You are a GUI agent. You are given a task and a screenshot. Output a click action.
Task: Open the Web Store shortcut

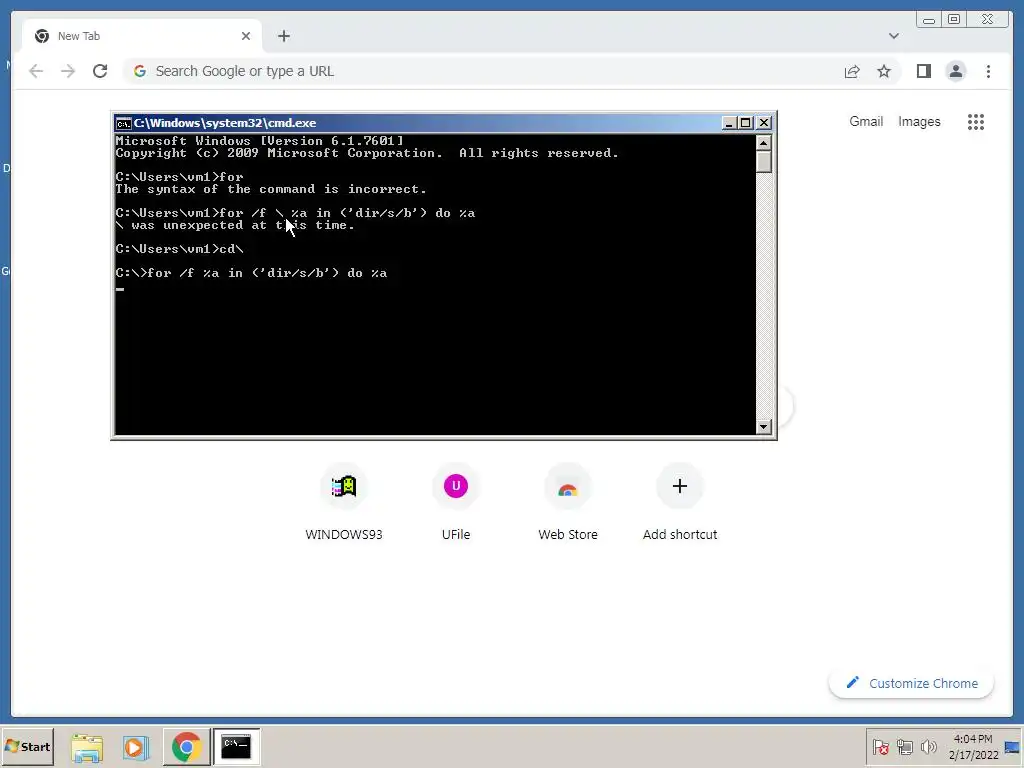(x=568, y=503)
